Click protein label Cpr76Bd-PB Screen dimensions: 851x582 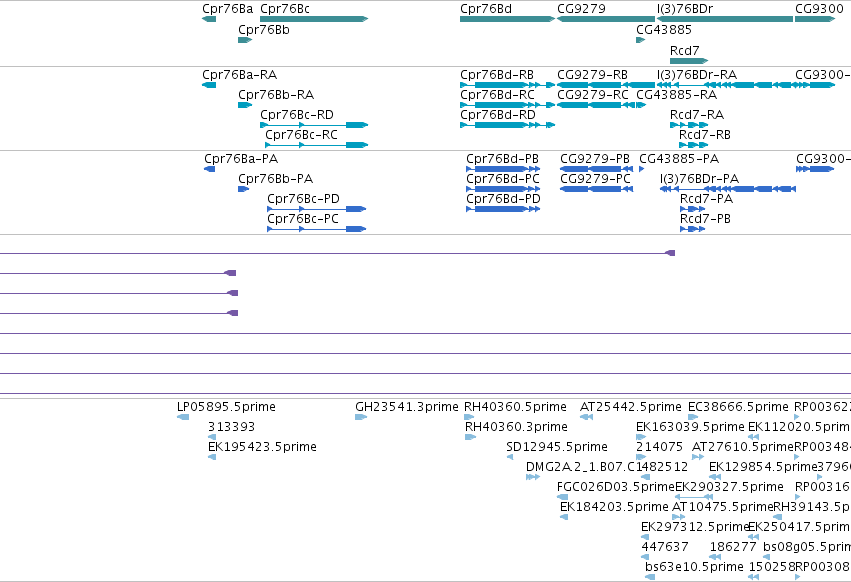click(503, 159)
